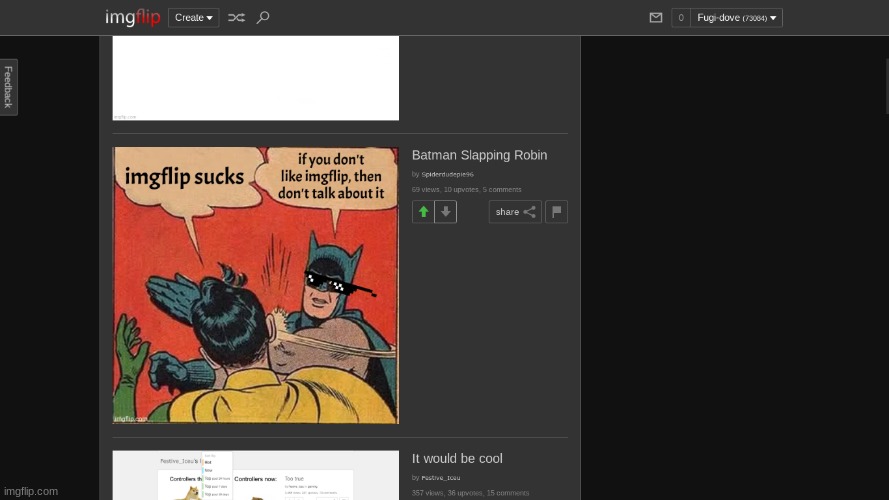Expand the Fugi-dove account menu

coord(736,18)
